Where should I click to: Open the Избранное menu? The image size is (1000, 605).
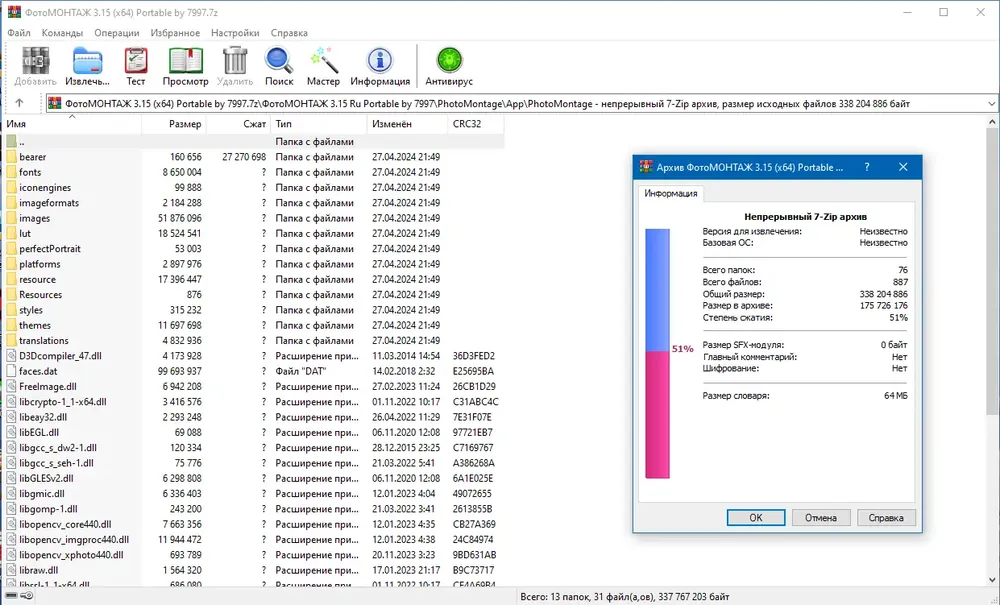(175, 33)
